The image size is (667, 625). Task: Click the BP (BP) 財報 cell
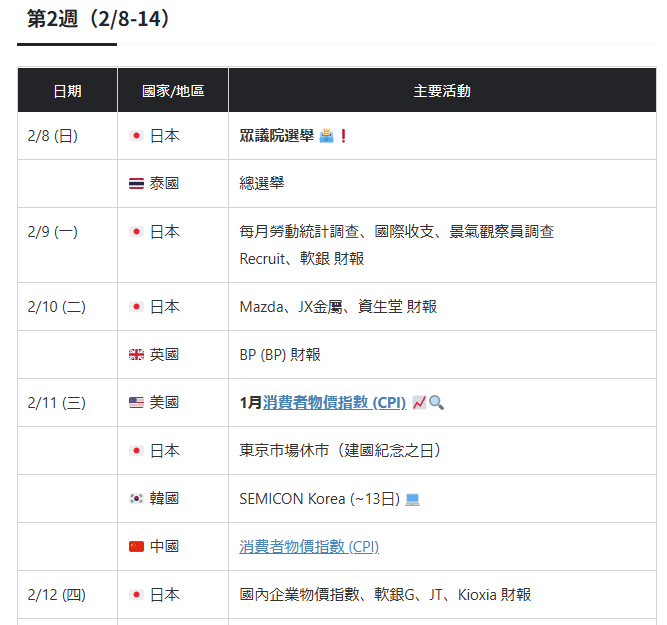point(280,355)
